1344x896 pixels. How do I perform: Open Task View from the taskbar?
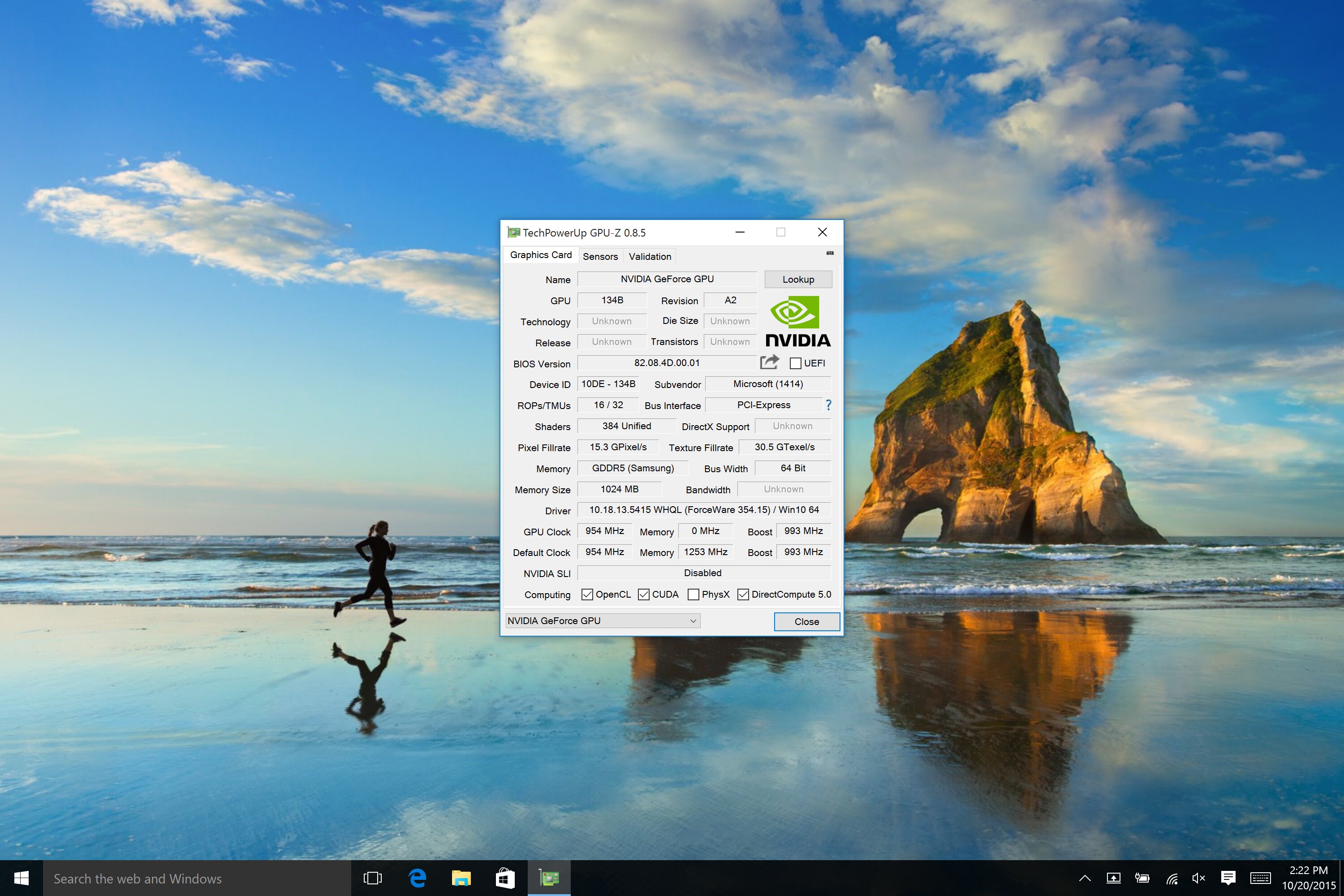(x=373, y=878)
